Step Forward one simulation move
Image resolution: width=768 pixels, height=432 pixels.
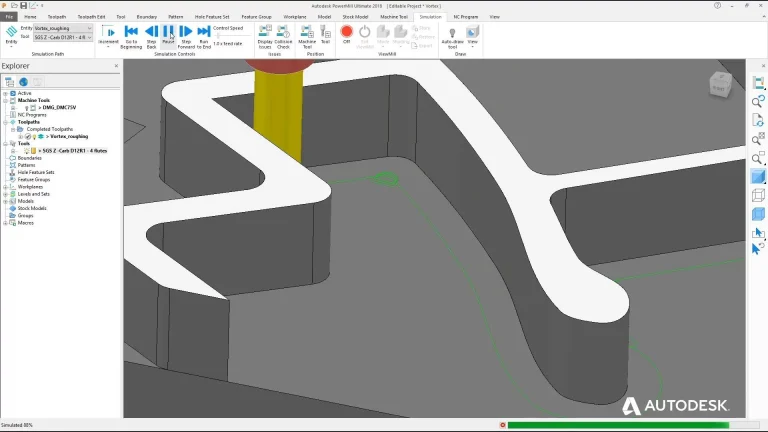186,36
